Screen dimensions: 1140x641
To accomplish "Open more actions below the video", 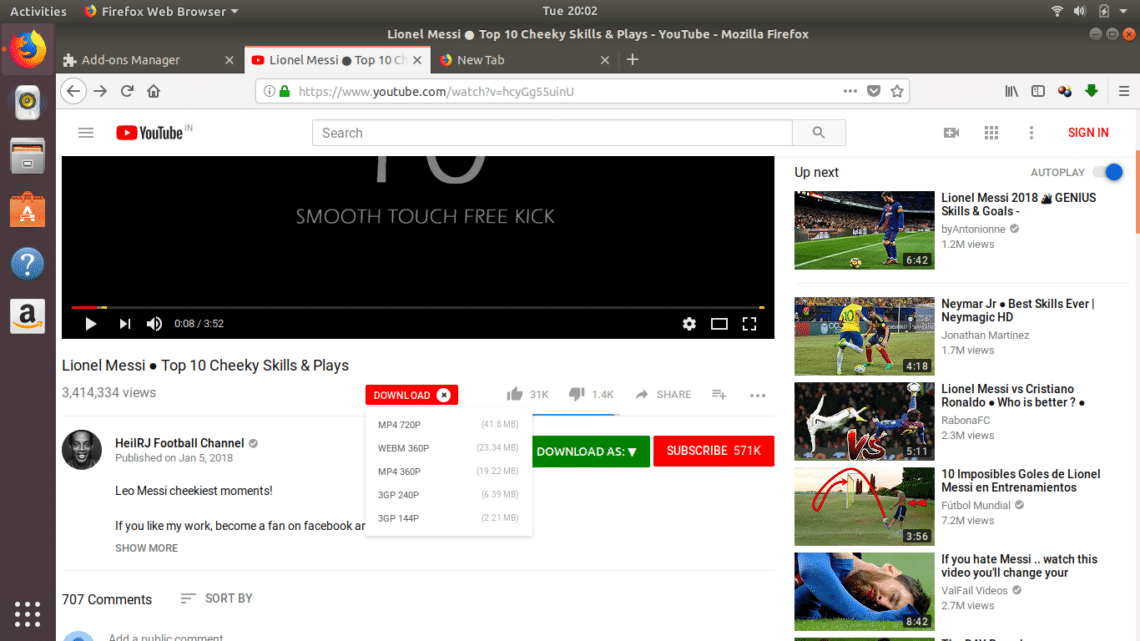I will pos(758,395).
